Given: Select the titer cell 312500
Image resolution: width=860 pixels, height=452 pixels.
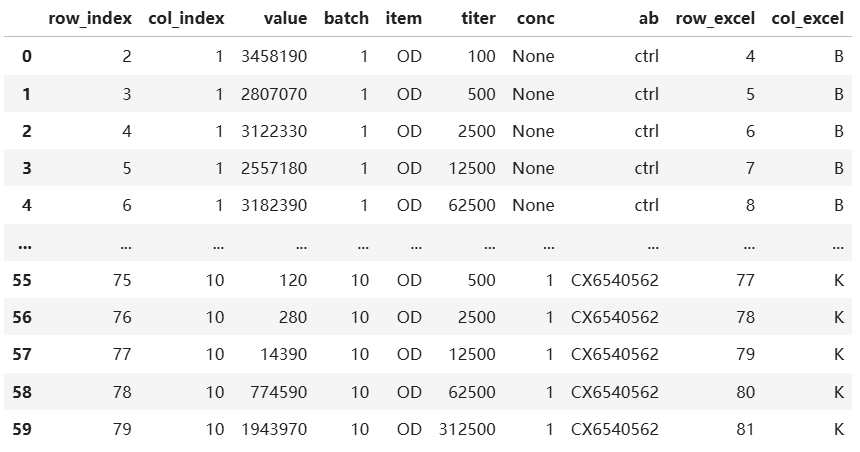Looking at the screenshot, I should [x=467, y=430].
